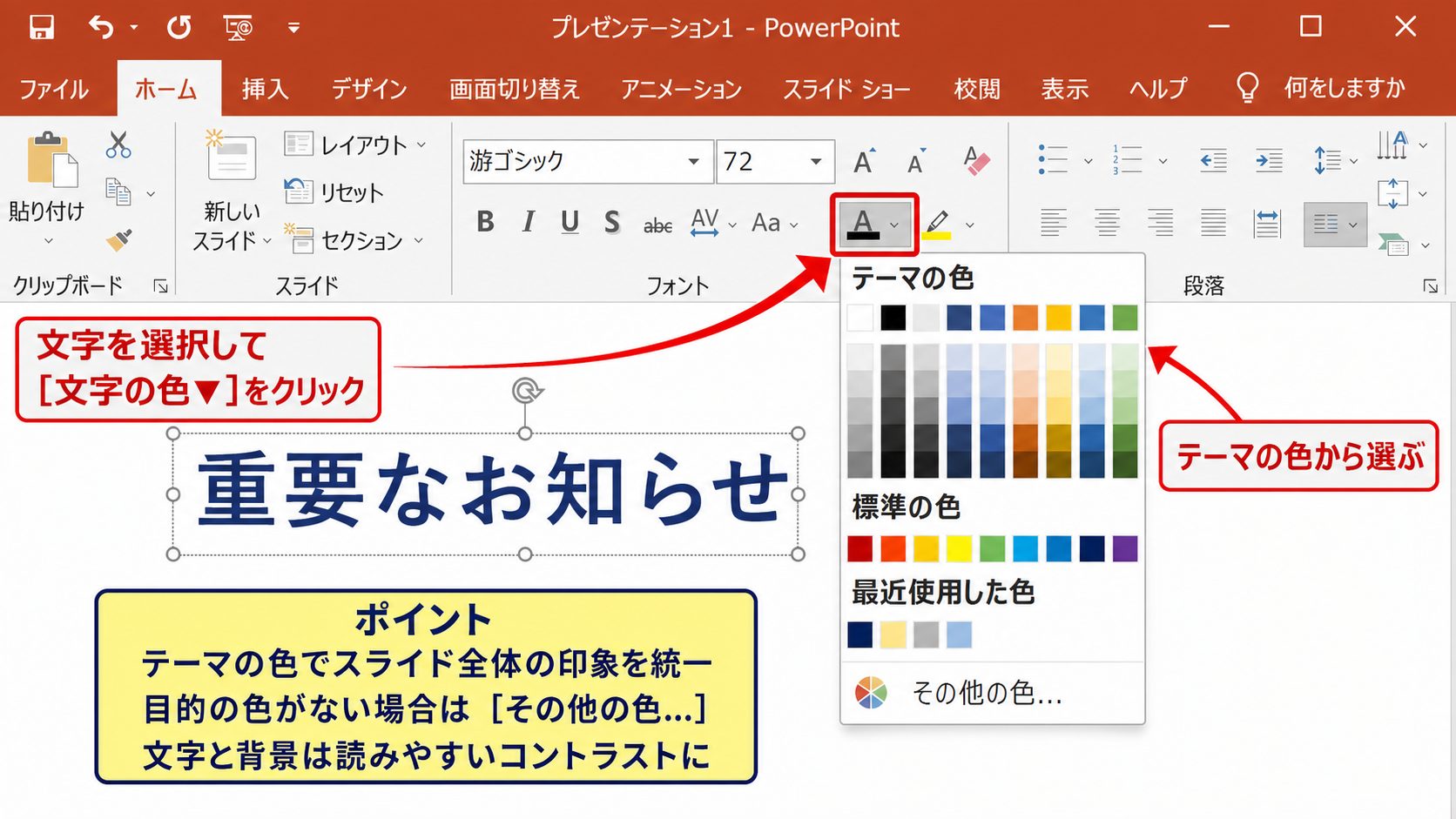Pick red swatch in standard colors
Image resolution: width=1456 pixels, height=819 pixels.
pyautogui.click(x=859, y=548)
